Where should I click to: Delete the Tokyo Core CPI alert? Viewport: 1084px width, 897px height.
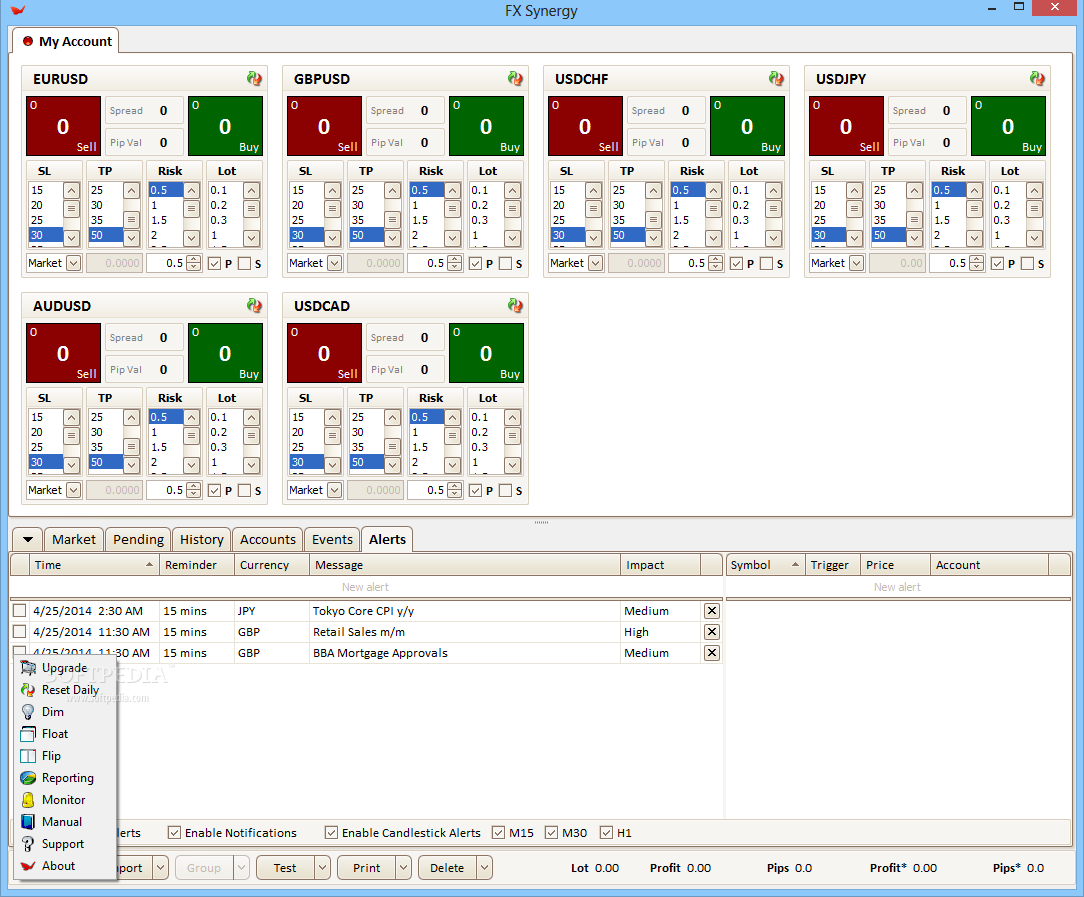pyautogui.click(x=711, y=611)
